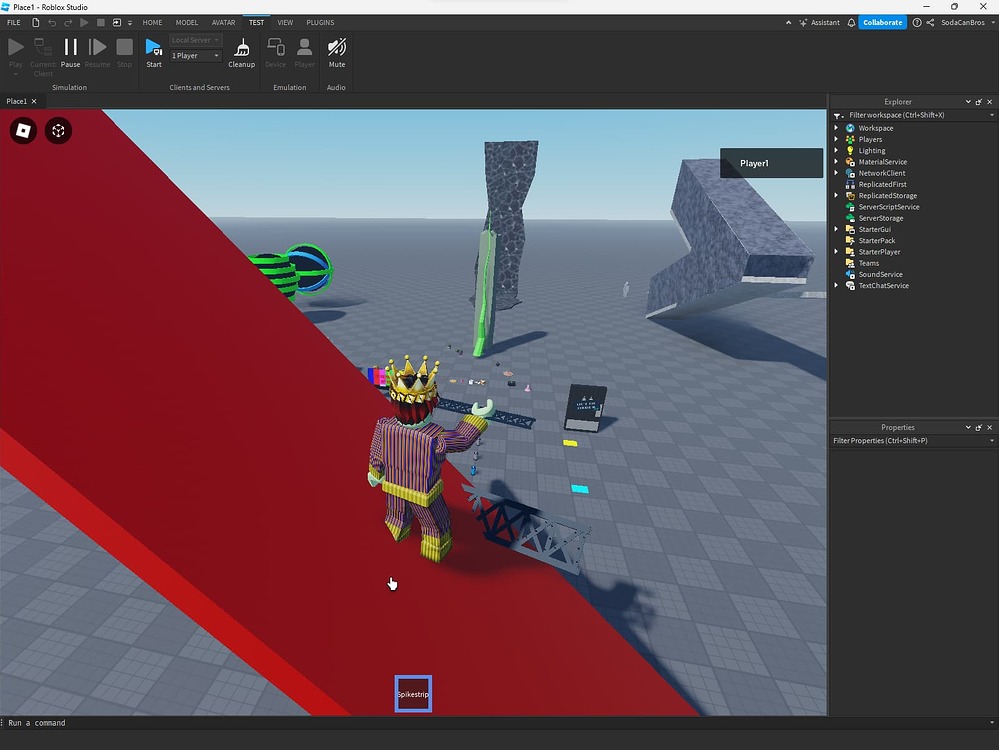
Task: Select the SoundService speaker icon in Explorer
Action: [852, 274]
